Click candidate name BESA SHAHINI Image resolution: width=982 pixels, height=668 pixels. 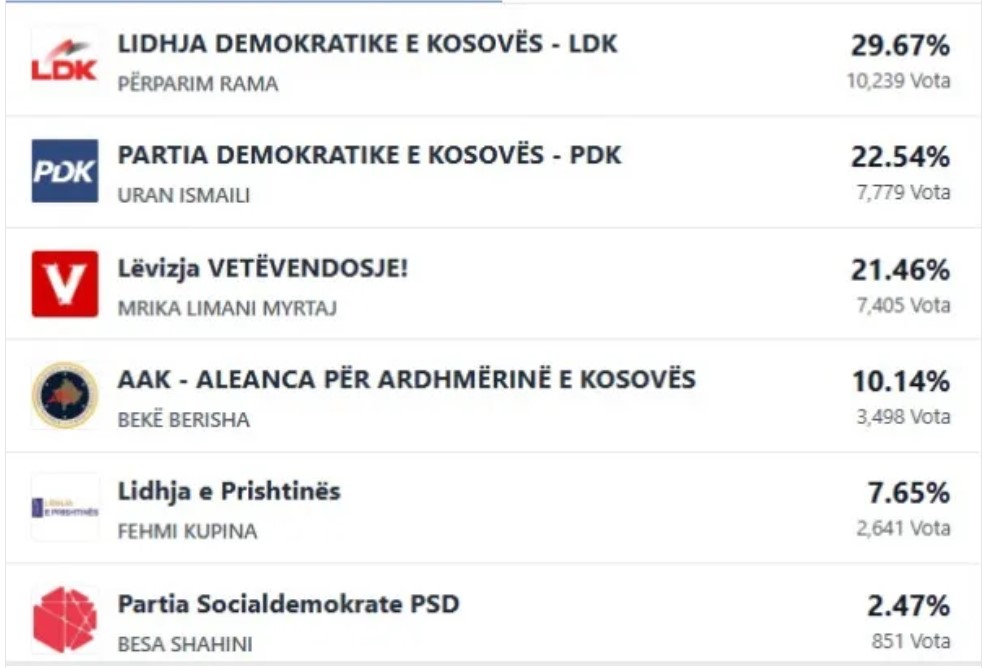(x=185, y=644)
